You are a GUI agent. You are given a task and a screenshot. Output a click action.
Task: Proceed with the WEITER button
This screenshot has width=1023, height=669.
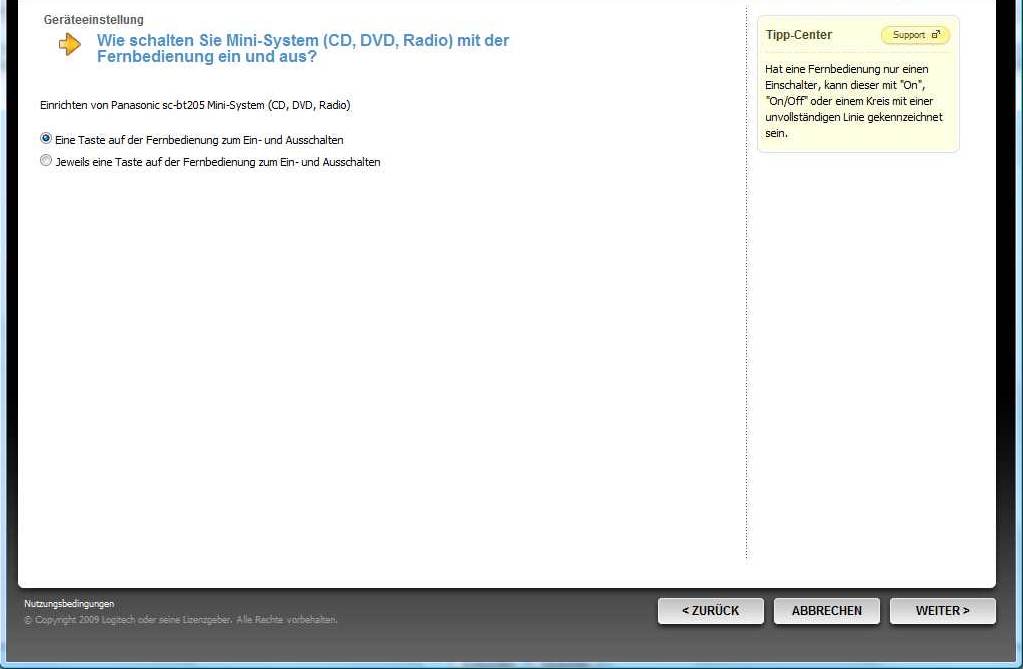coord(942,611)
